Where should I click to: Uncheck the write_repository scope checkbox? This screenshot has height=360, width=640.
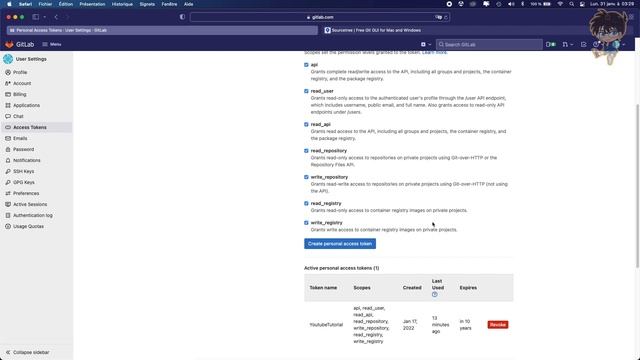coord(306,177)
